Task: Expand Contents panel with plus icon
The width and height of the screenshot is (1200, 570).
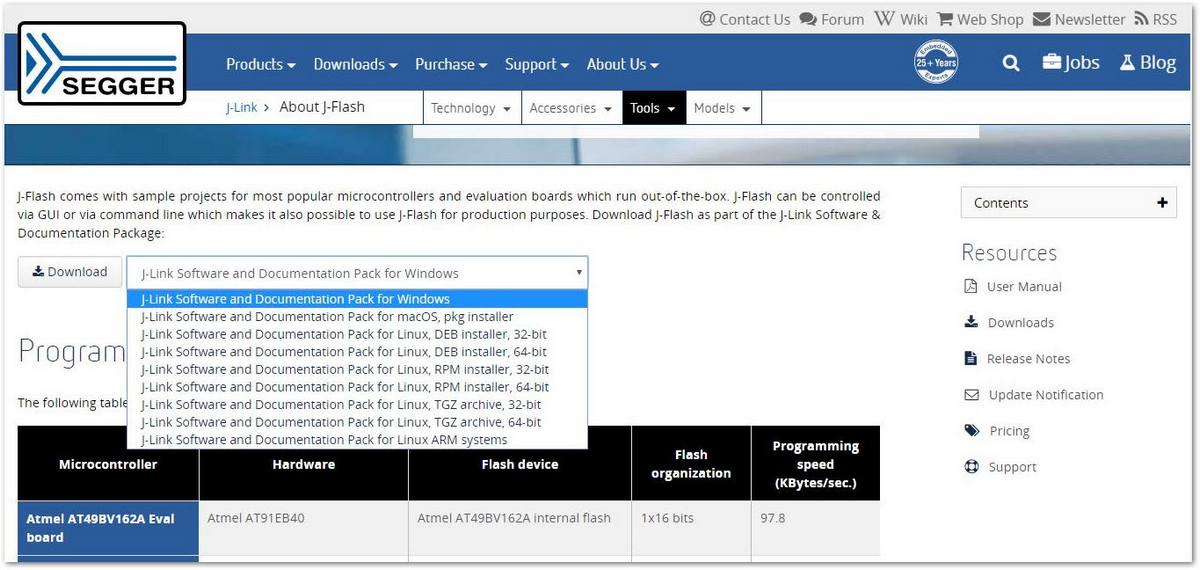Action: tap(1162, 202)
